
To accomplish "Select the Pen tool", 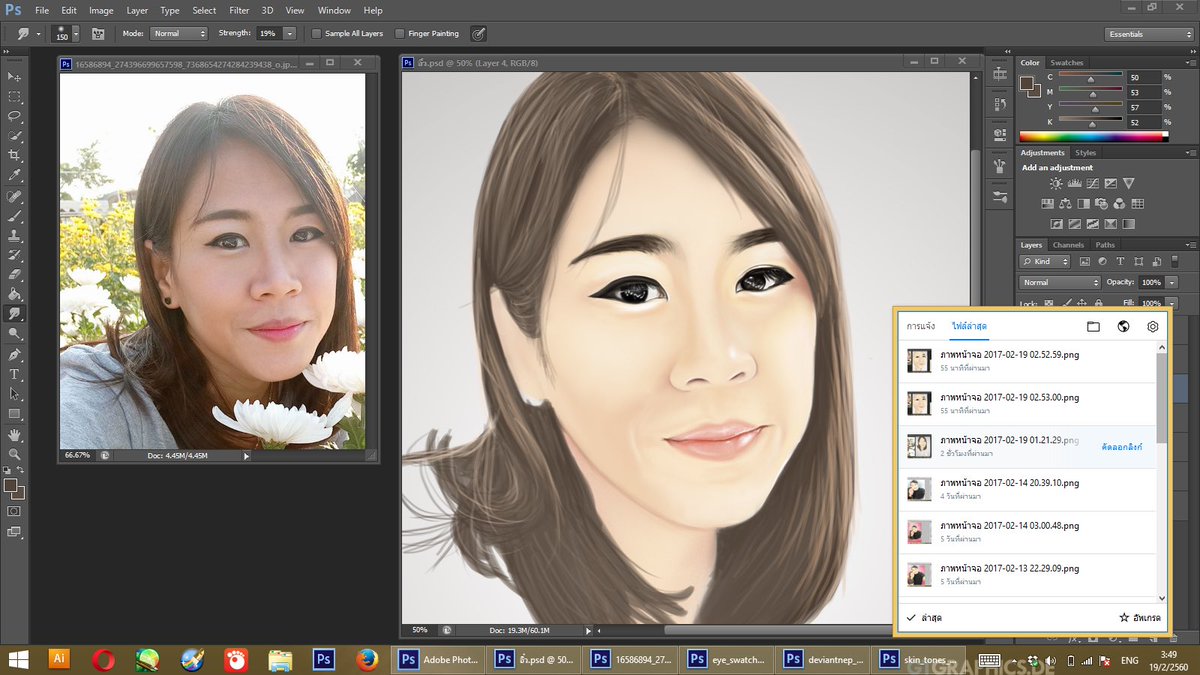I will pos(14,355).
